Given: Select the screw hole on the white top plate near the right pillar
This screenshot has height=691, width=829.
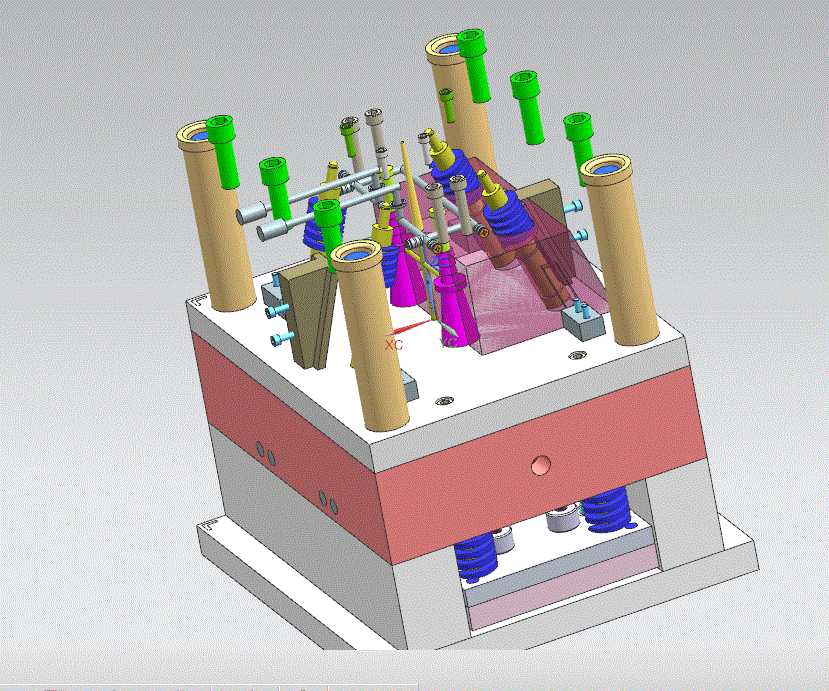Looking at the screenshot, I should (x=577, y=356).
